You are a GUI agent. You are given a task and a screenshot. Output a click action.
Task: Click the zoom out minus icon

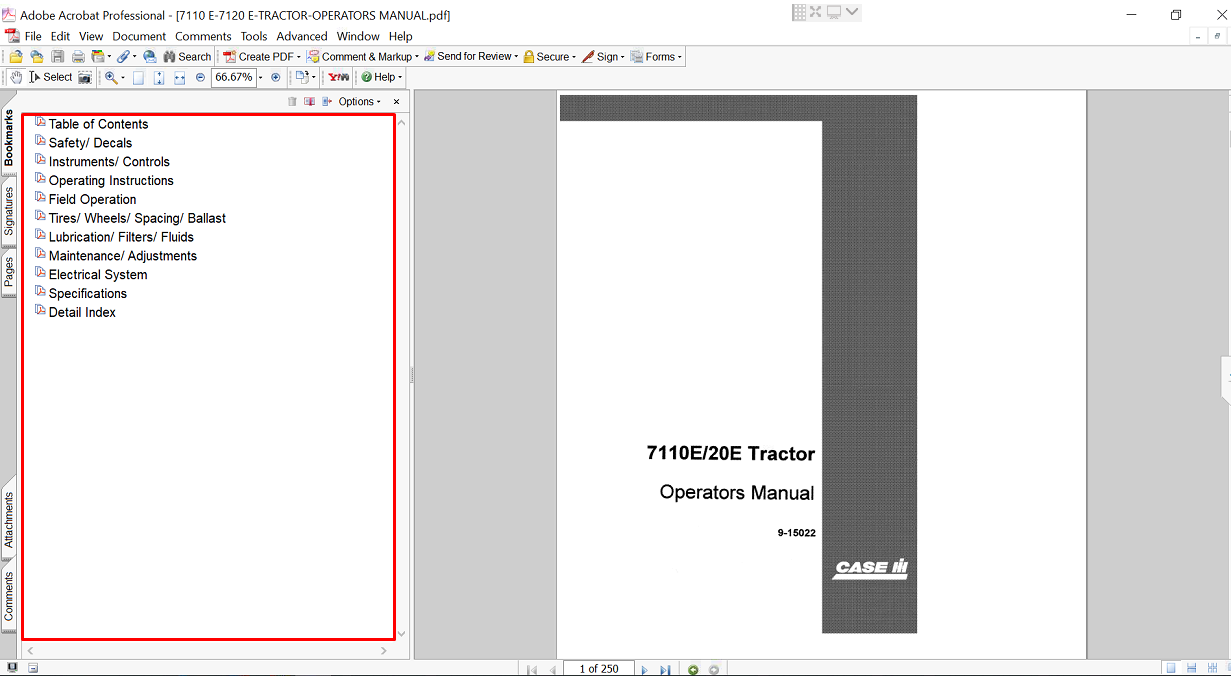pos(200,77)
